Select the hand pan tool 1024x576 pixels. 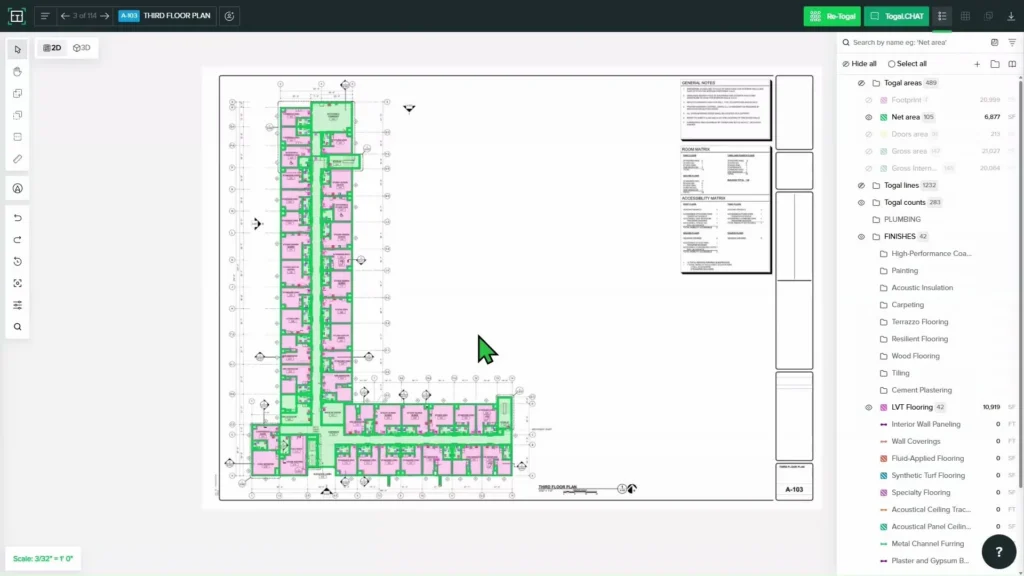[18, 71]
